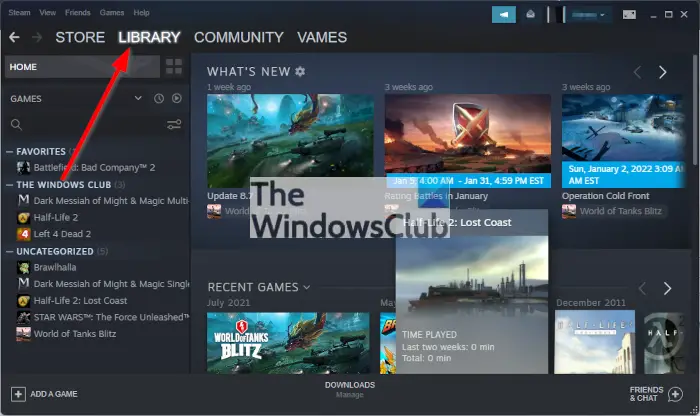This screenshot has height=416, width=700.
Task: Select Dark Messiah Might & Magic Single
Action: click(x=111, y=284)
